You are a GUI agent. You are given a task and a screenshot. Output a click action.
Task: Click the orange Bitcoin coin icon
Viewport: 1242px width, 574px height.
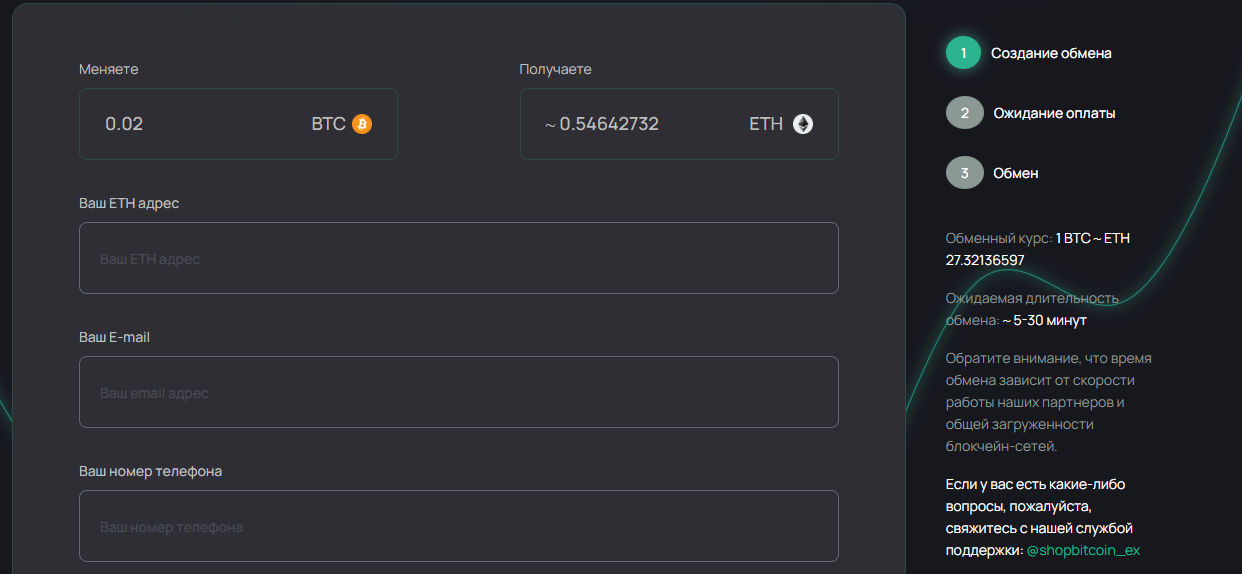click(x=361, y=124)
